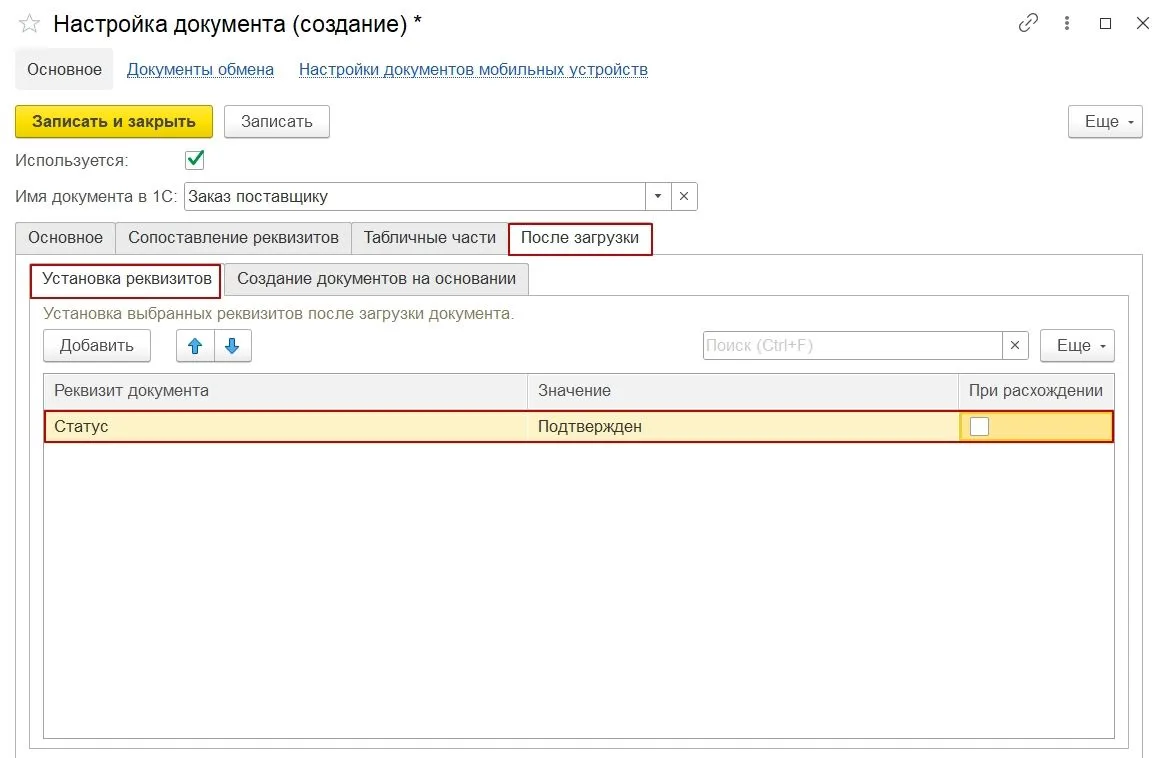Open the Еще menu beside the search box
Screen dimensions: 1163x758
(1077, 345)
